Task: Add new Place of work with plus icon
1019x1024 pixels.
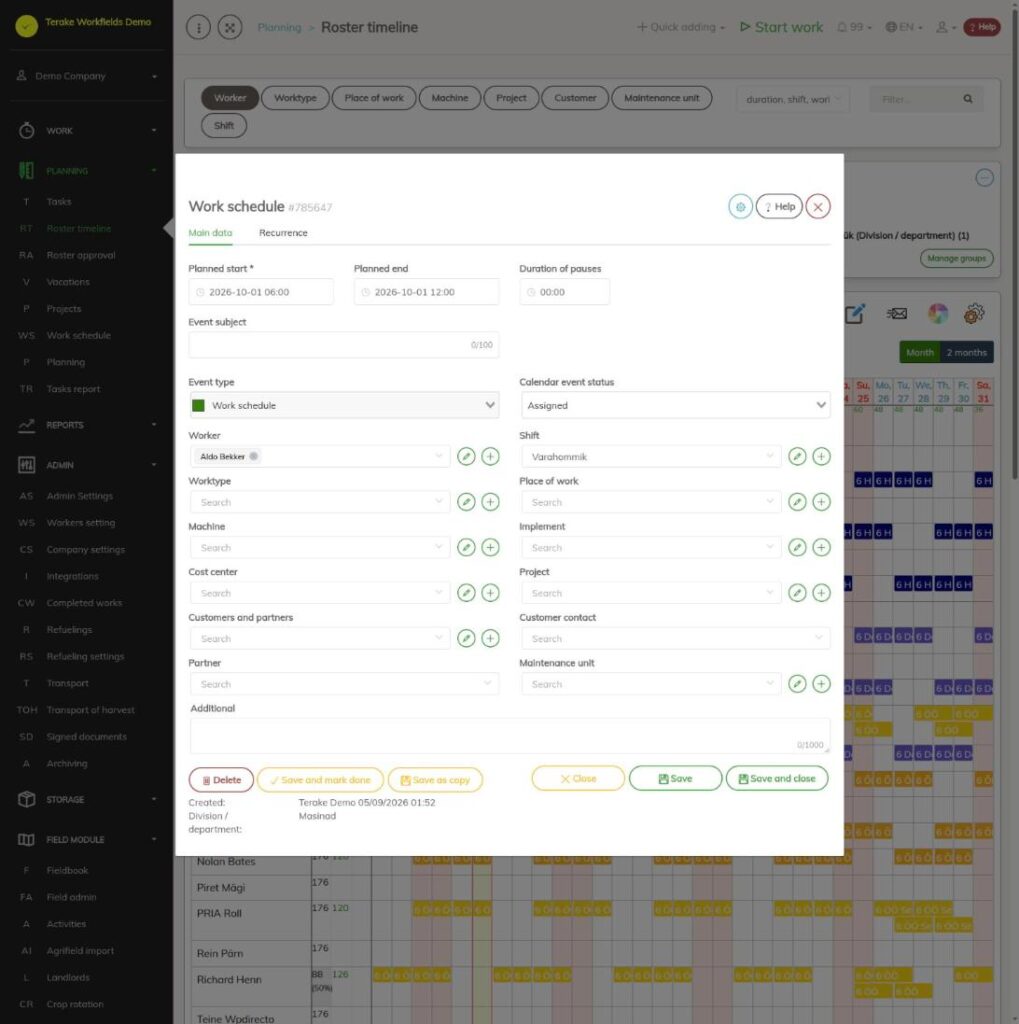Action: (x=822, y=502)
